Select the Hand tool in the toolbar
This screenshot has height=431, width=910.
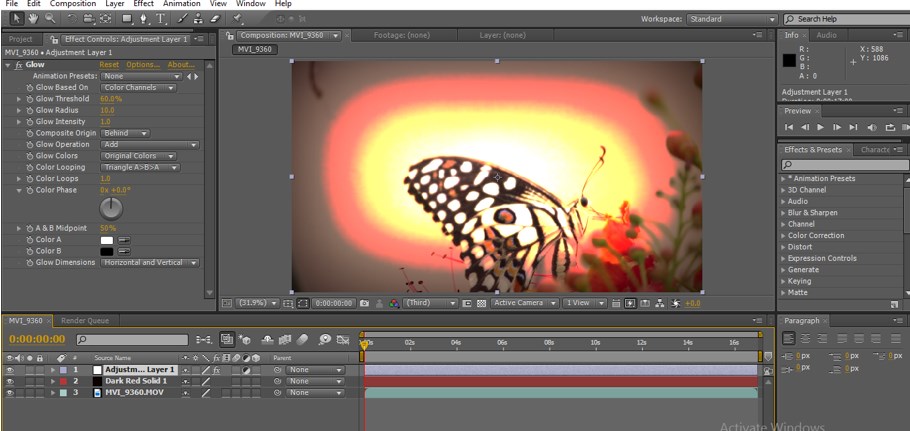coord(33,19)
